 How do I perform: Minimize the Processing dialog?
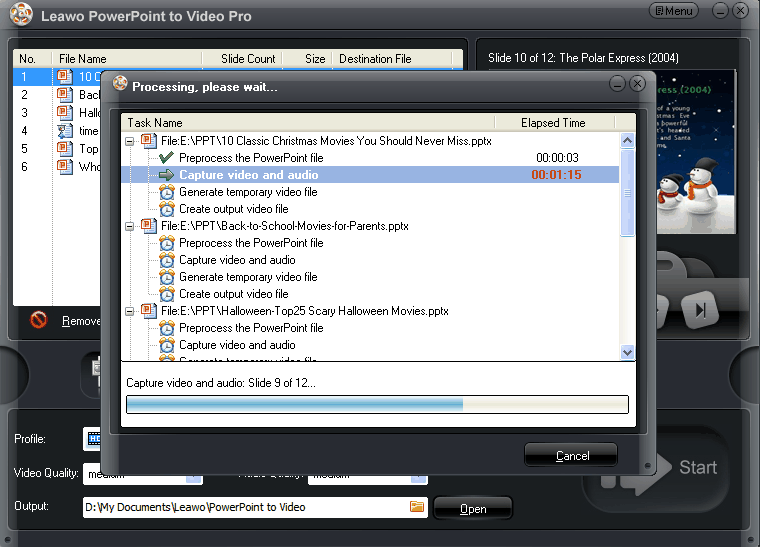(x=618, y=84)
